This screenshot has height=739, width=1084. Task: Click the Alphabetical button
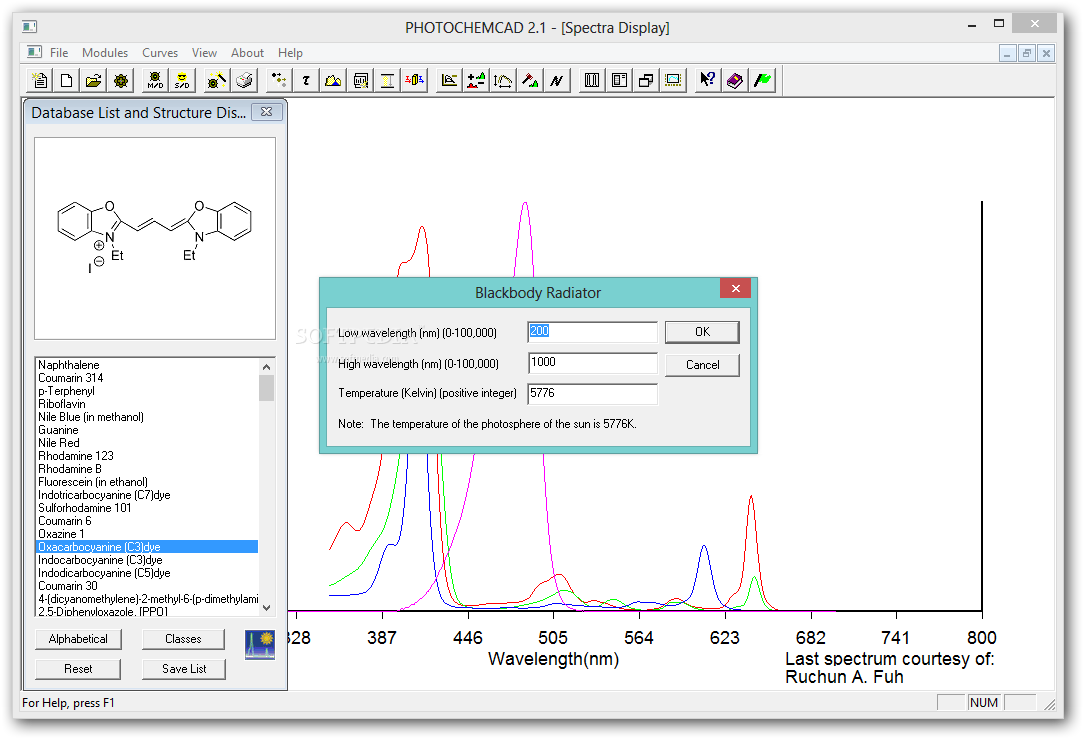[78, 639]
